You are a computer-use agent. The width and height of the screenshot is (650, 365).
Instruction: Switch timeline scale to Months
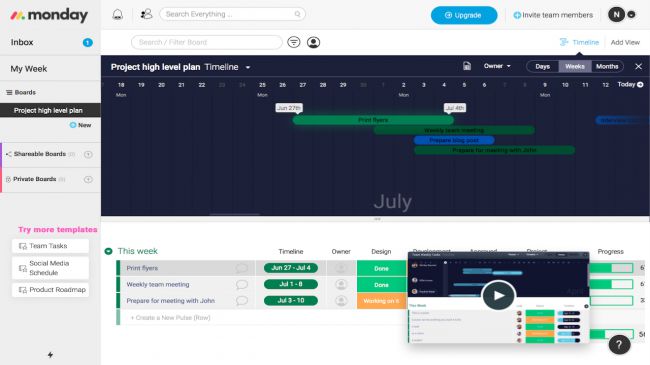coord(607,66)
